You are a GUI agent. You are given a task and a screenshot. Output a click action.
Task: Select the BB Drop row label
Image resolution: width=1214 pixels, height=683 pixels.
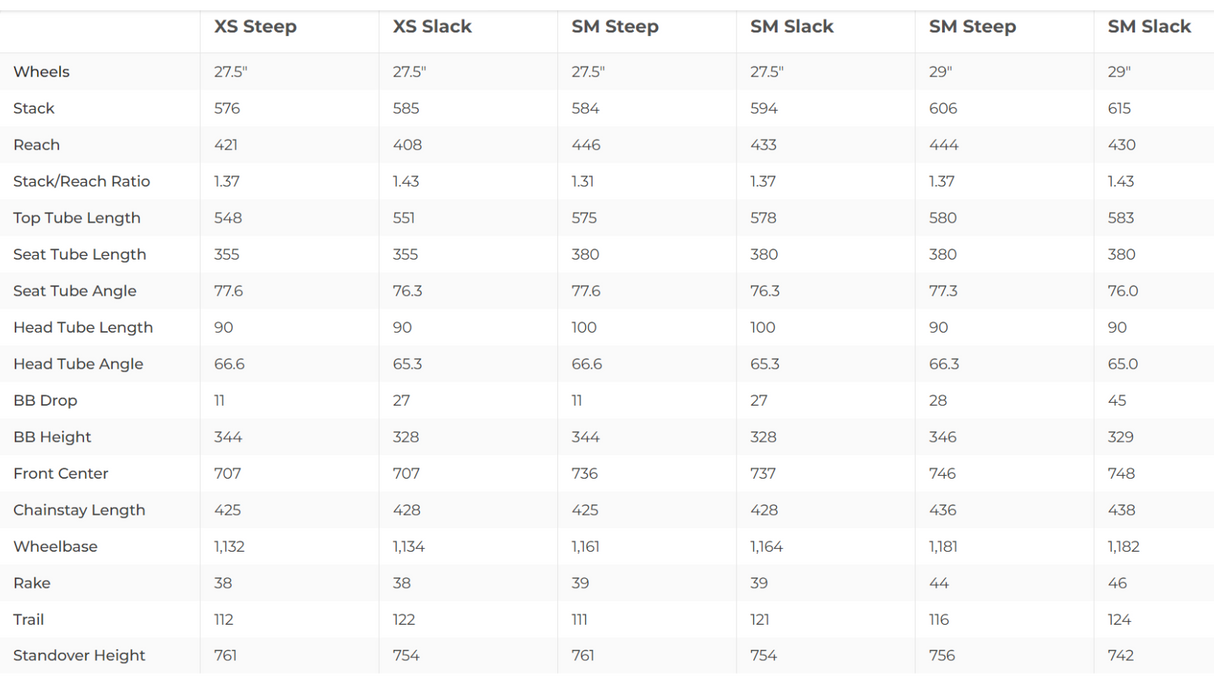point(45,400)
